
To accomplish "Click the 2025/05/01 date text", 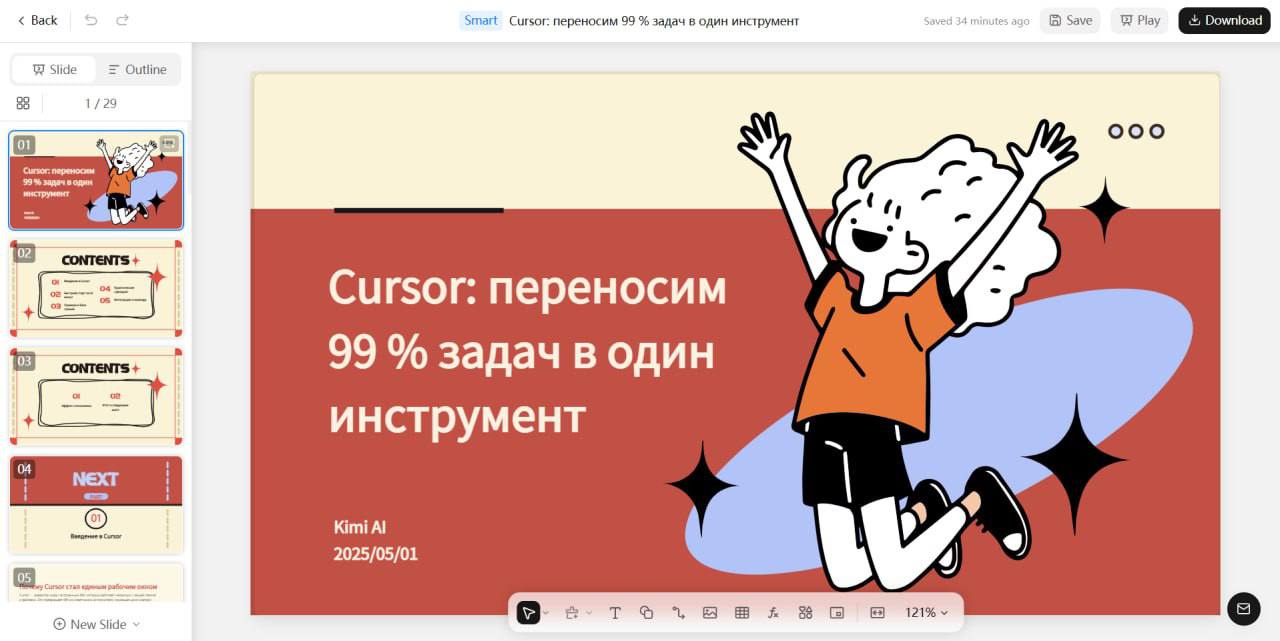I will [x=375, y=553].
